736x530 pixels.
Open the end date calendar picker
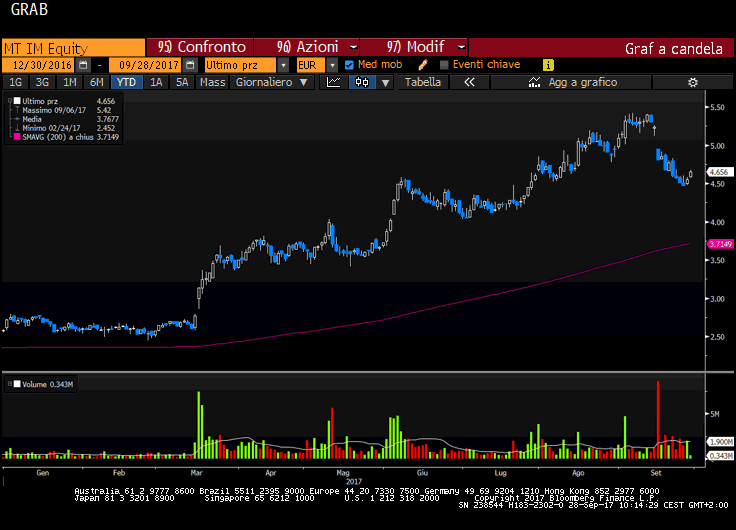[190, 65]
